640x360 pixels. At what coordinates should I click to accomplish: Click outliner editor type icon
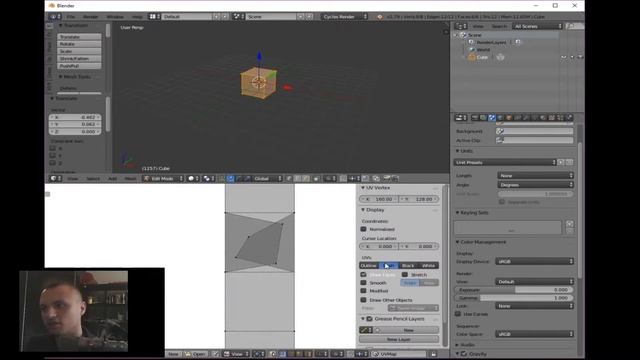[461, 26]
